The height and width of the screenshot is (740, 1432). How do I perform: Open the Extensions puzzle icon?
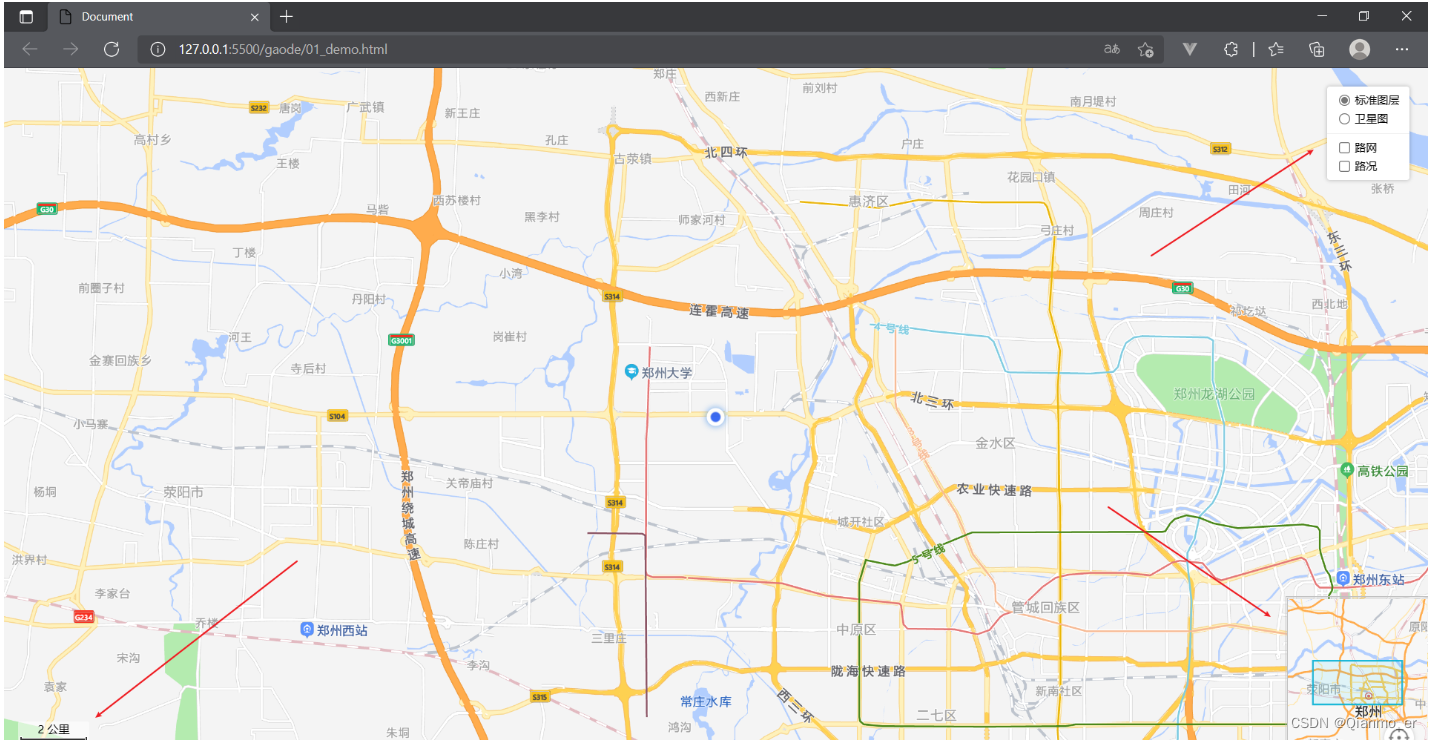point(1231,49)
